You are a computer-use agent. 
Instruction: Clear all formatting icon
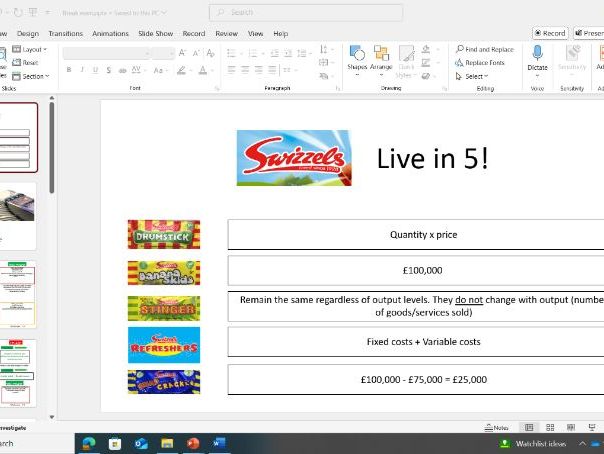210,53
